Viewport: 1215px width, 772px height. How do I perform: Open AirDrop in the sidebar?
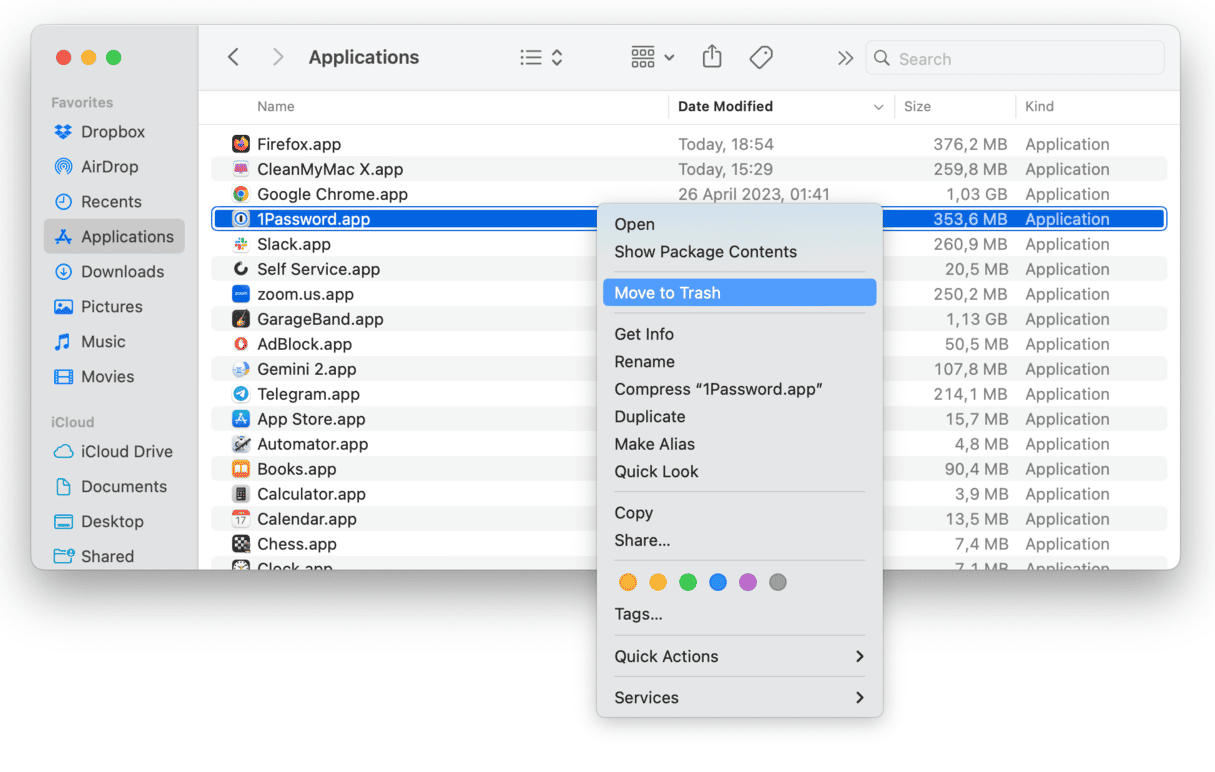[109, 167]
